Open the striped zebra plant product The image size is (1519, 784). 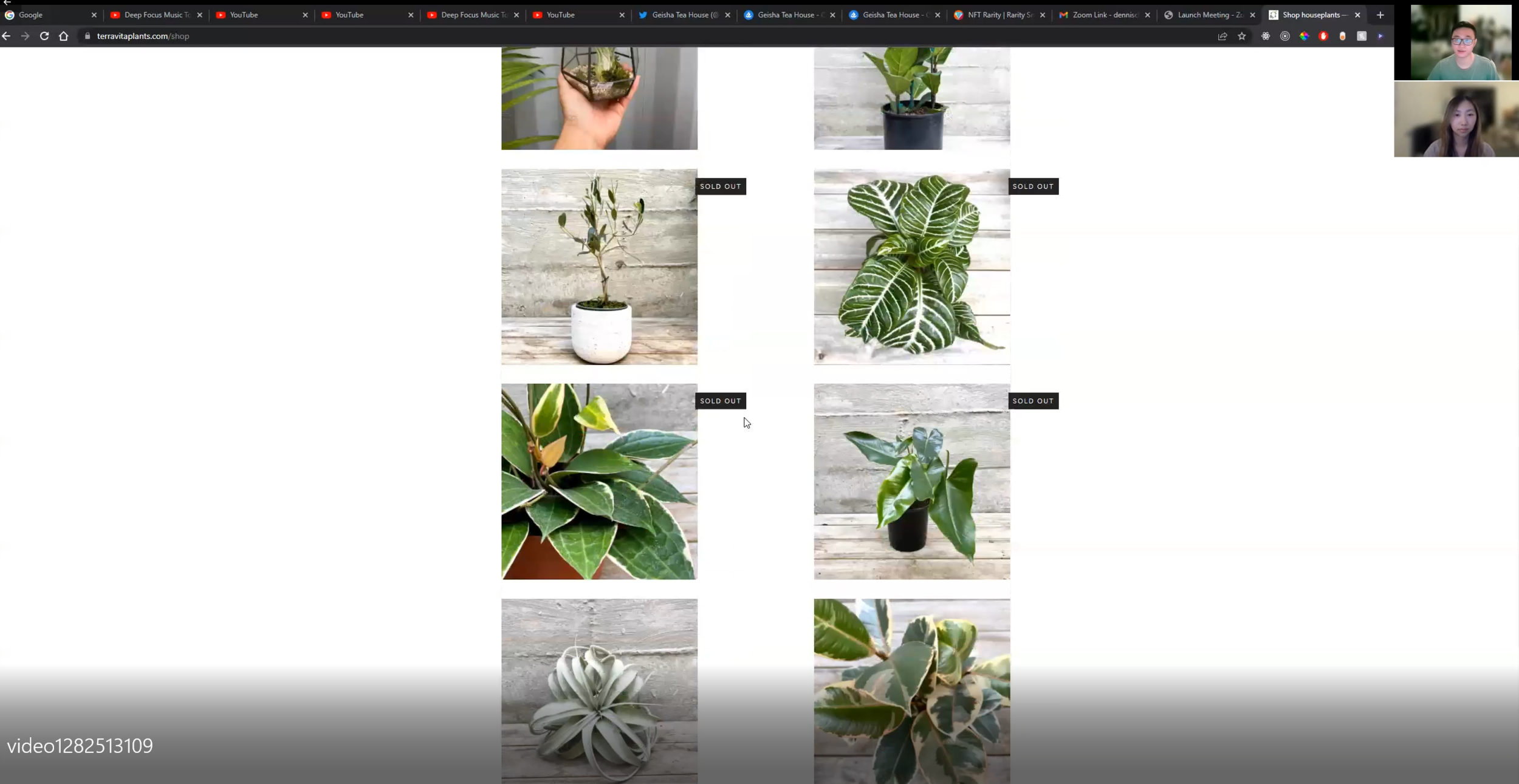(x=911, y=267)
